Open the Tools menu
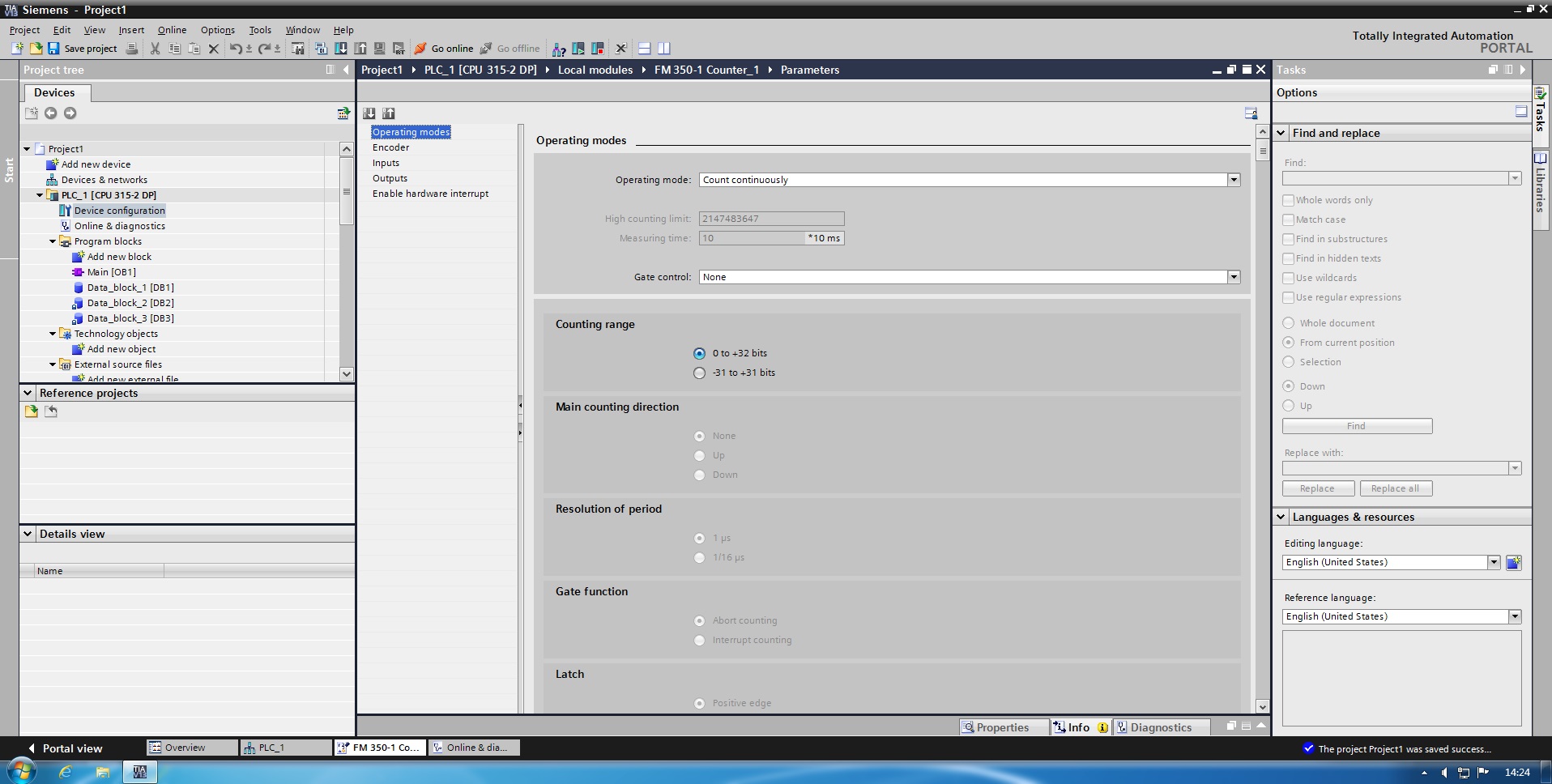1552x784 pixels. click(260, 30)
